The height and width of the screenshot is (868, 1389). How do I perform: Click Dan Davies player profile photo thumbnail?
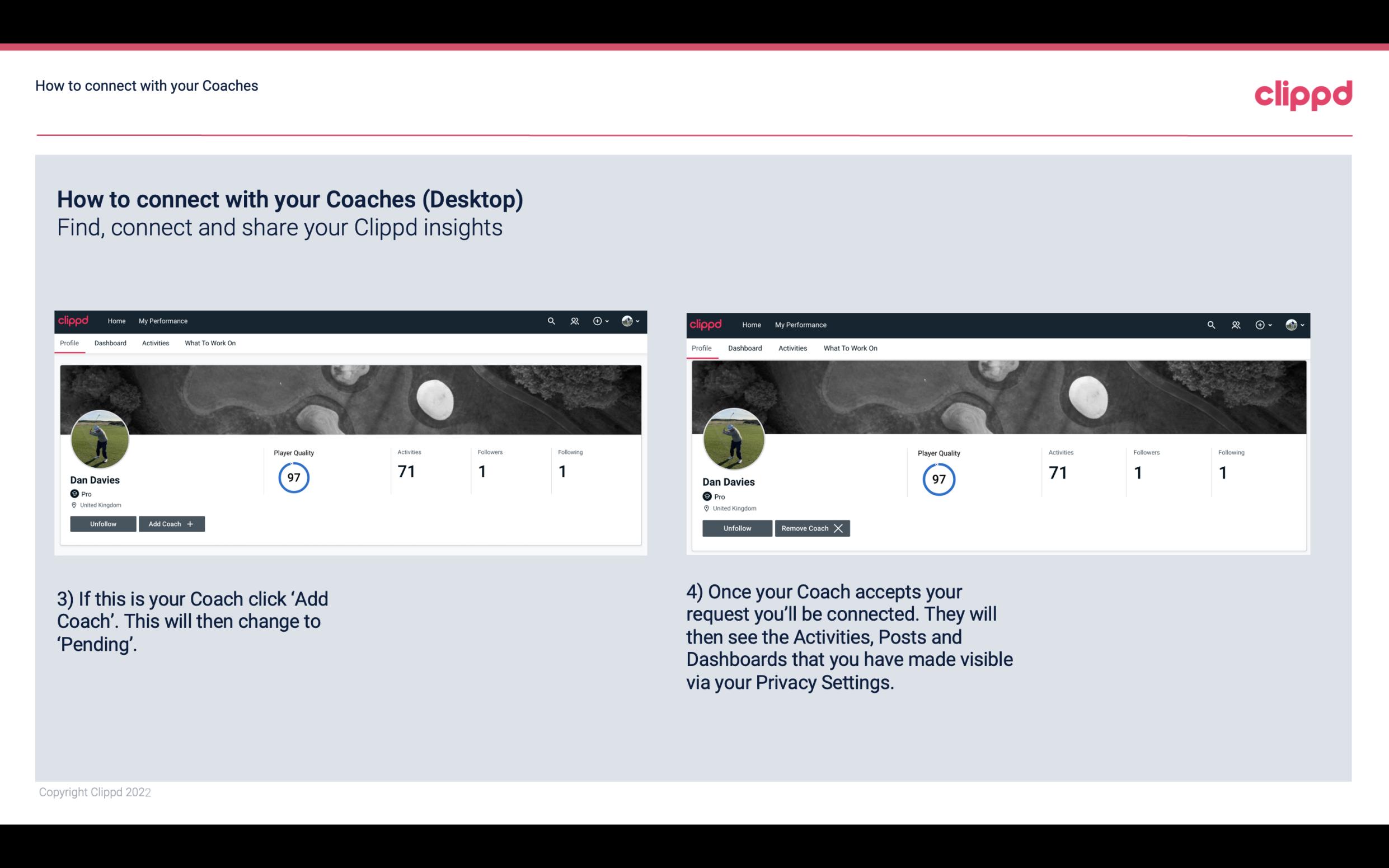(x=100, y=437)
